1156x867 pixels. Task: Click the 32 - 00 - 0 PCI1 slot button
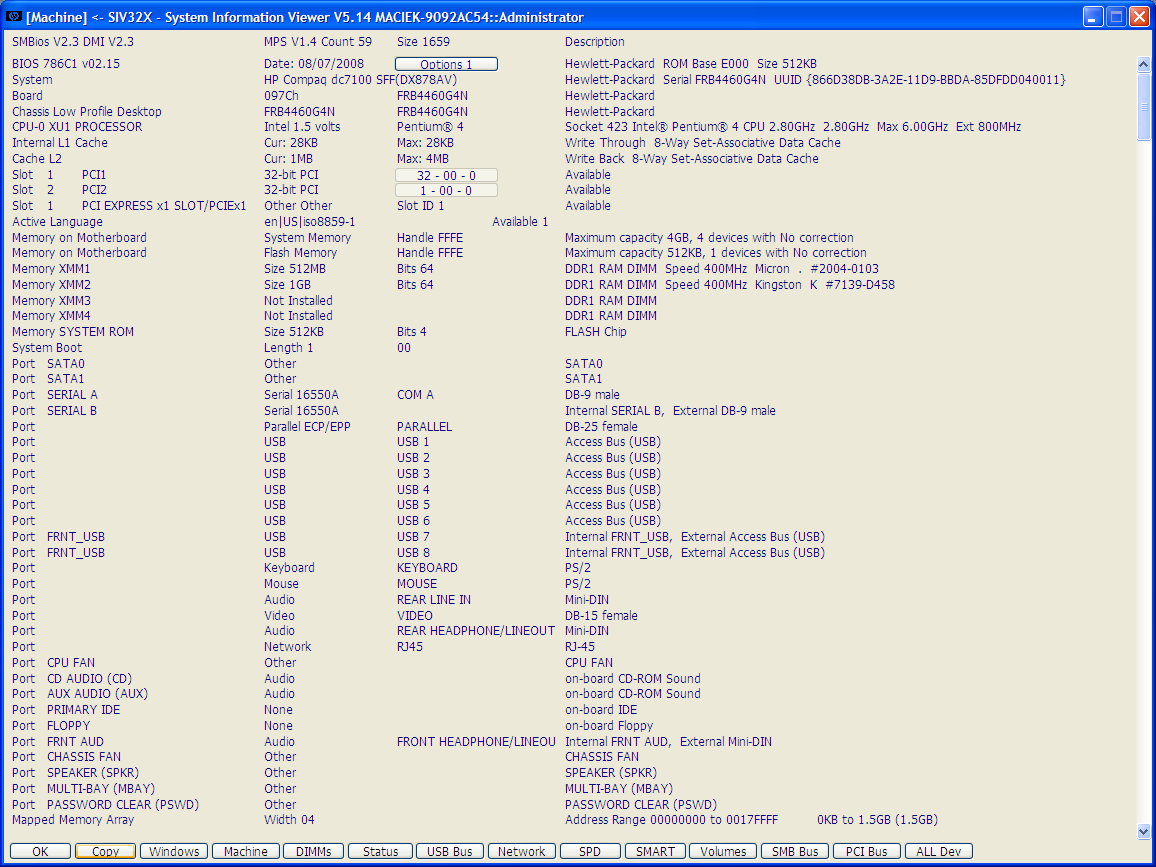click(x=446, y=175)
